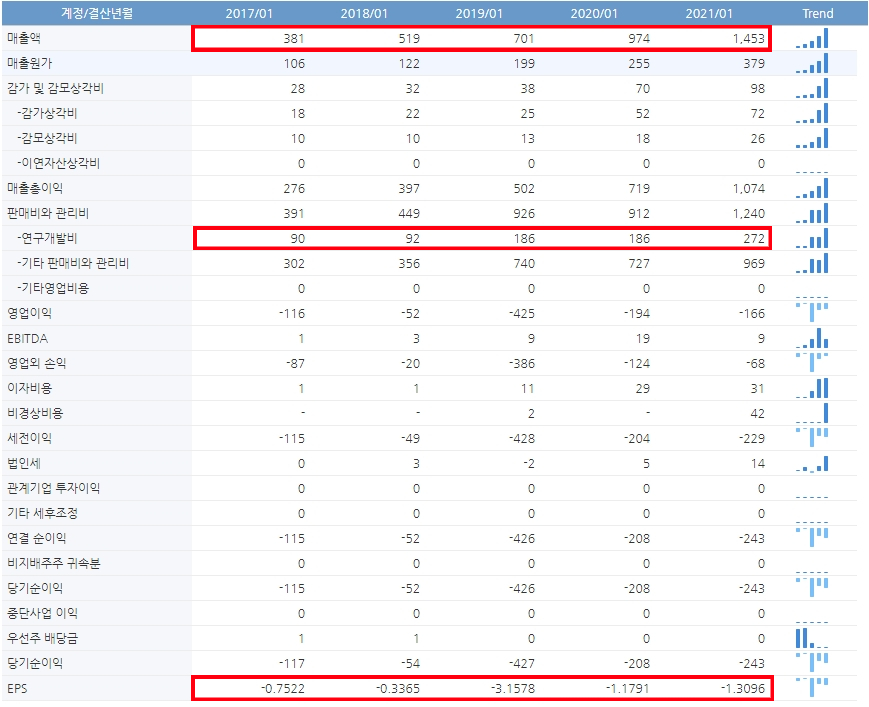Click the 연결 순이익 row label

click(37, 538)
